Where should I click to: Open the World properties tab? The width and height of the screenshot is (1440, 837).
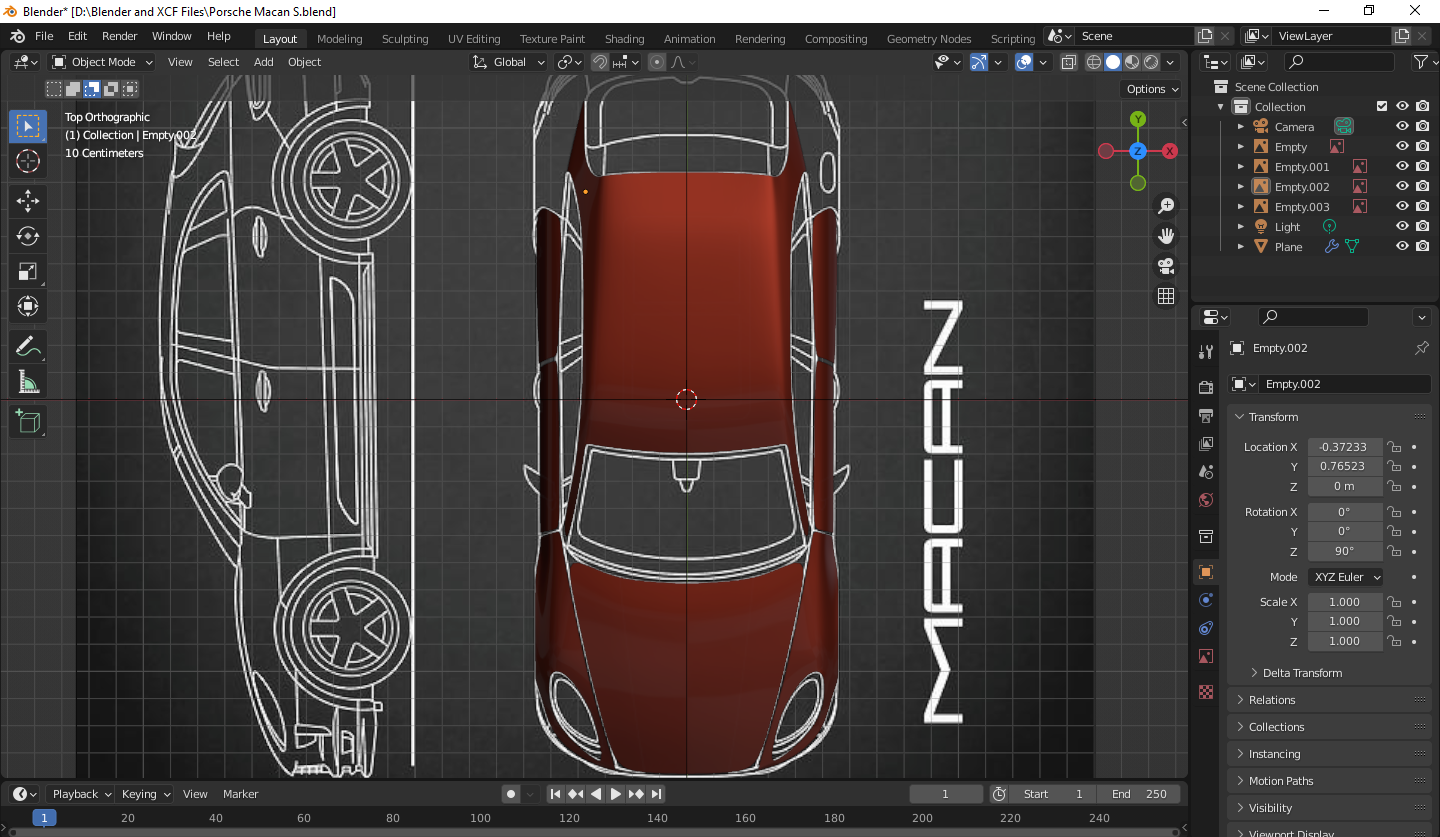click(x=1206, y=499)
